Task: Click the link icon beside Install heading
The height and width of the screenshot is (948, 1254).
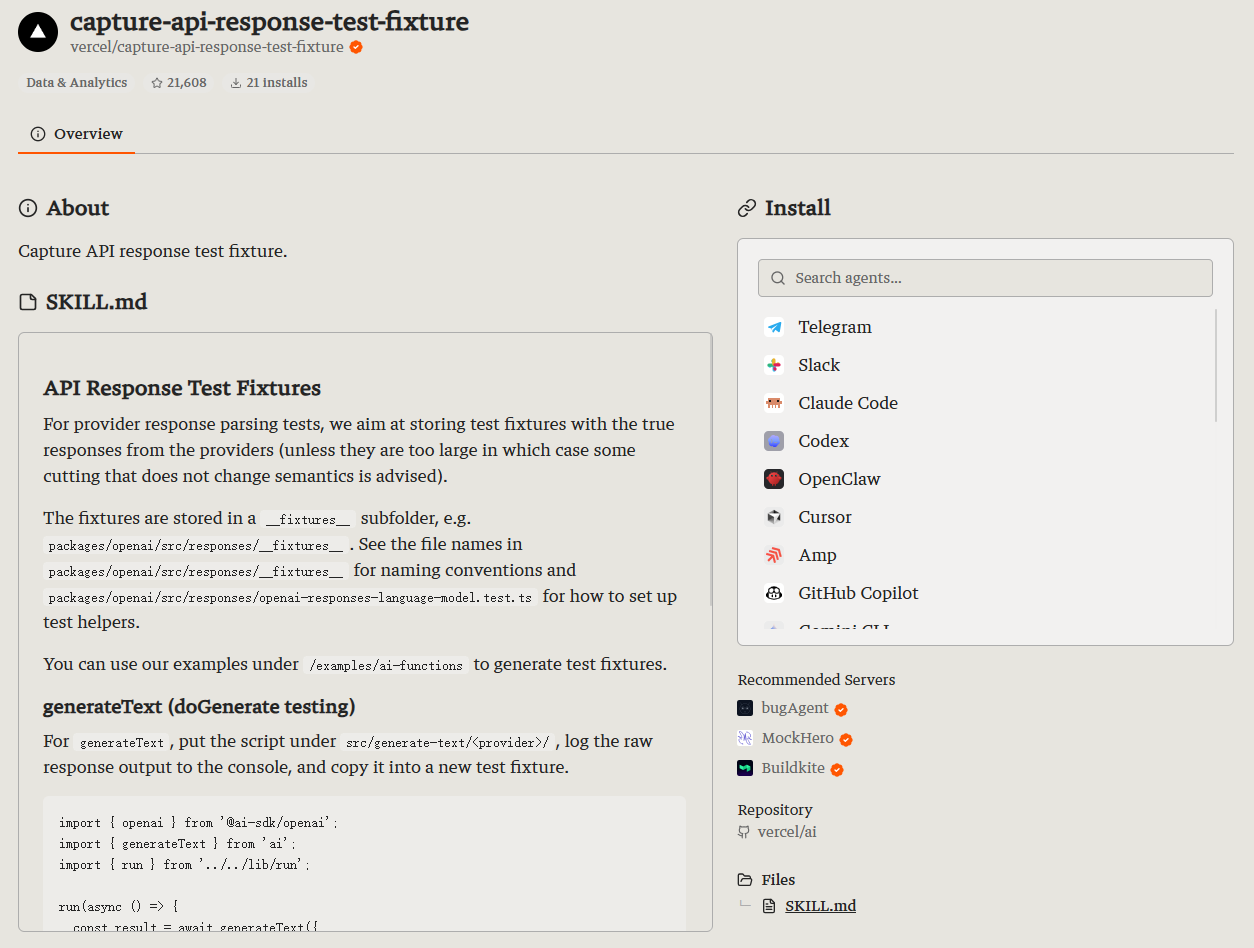Action: click(x=747, y=208)
